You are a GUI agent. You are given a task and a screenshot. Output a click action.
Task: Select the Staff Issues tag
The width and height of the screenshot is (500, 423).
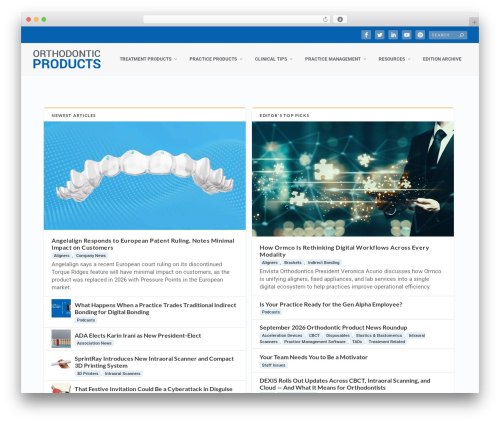tap(273, 365)
